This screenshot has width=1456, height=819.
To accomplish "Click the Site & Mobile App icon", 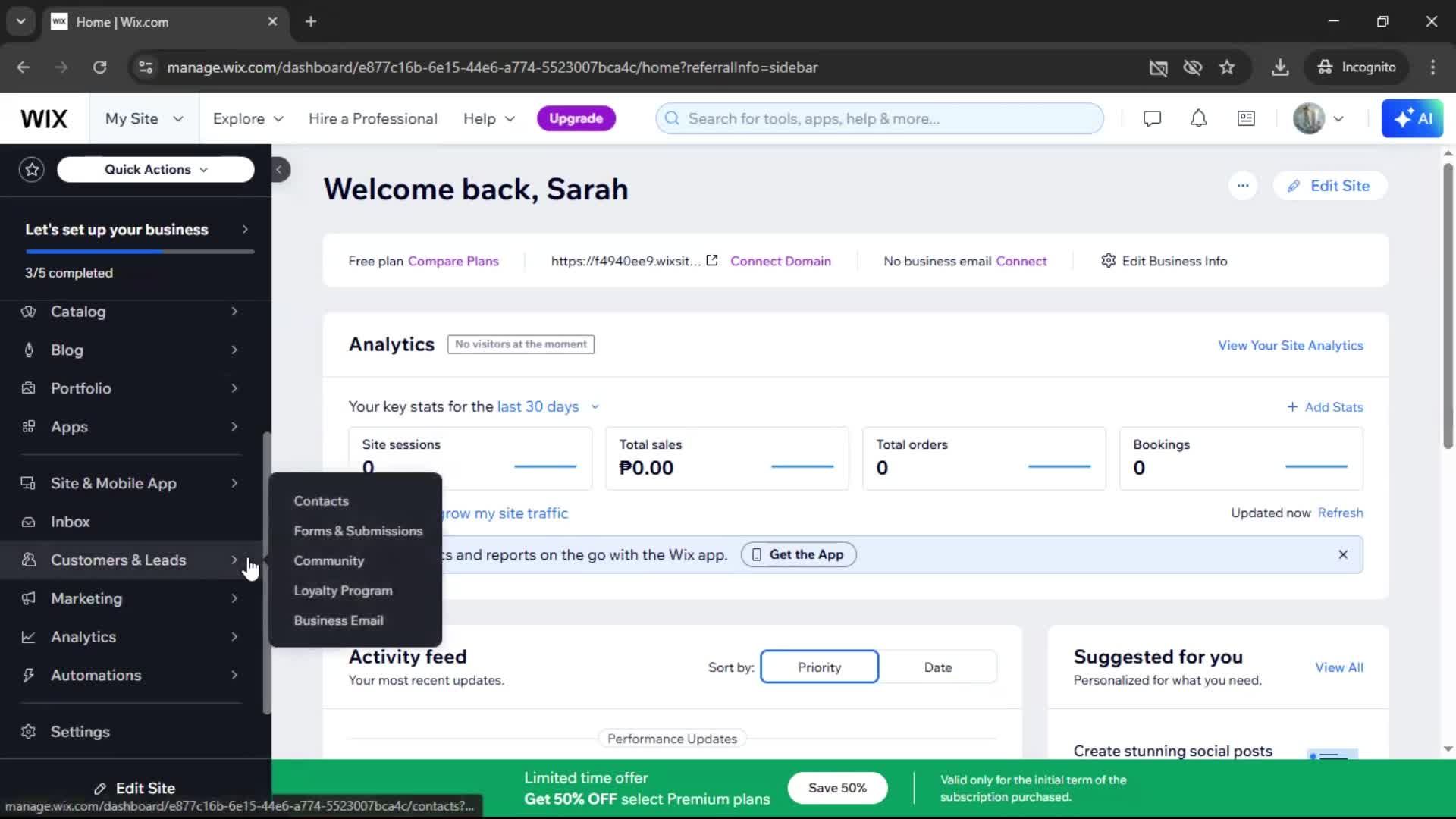I will pos(29,484).
